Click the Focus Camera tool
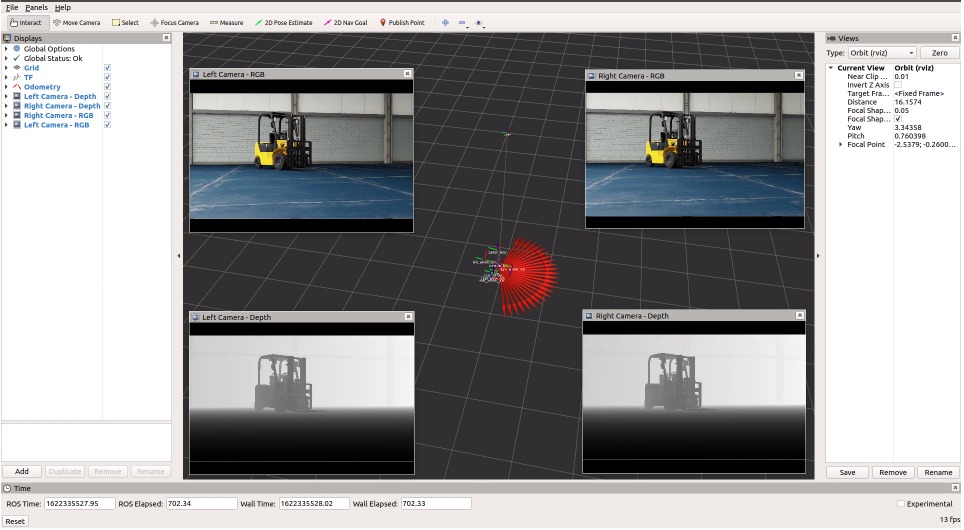 [175, 23]
